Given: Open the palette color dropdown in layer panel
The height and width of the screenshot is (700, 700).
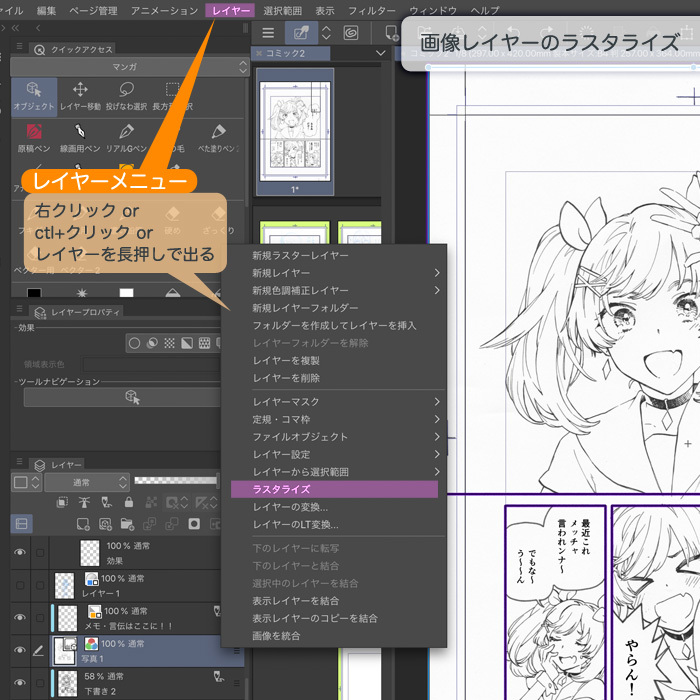Looking at the screenshot, I should pyautogui.click(x=27, y=482).
